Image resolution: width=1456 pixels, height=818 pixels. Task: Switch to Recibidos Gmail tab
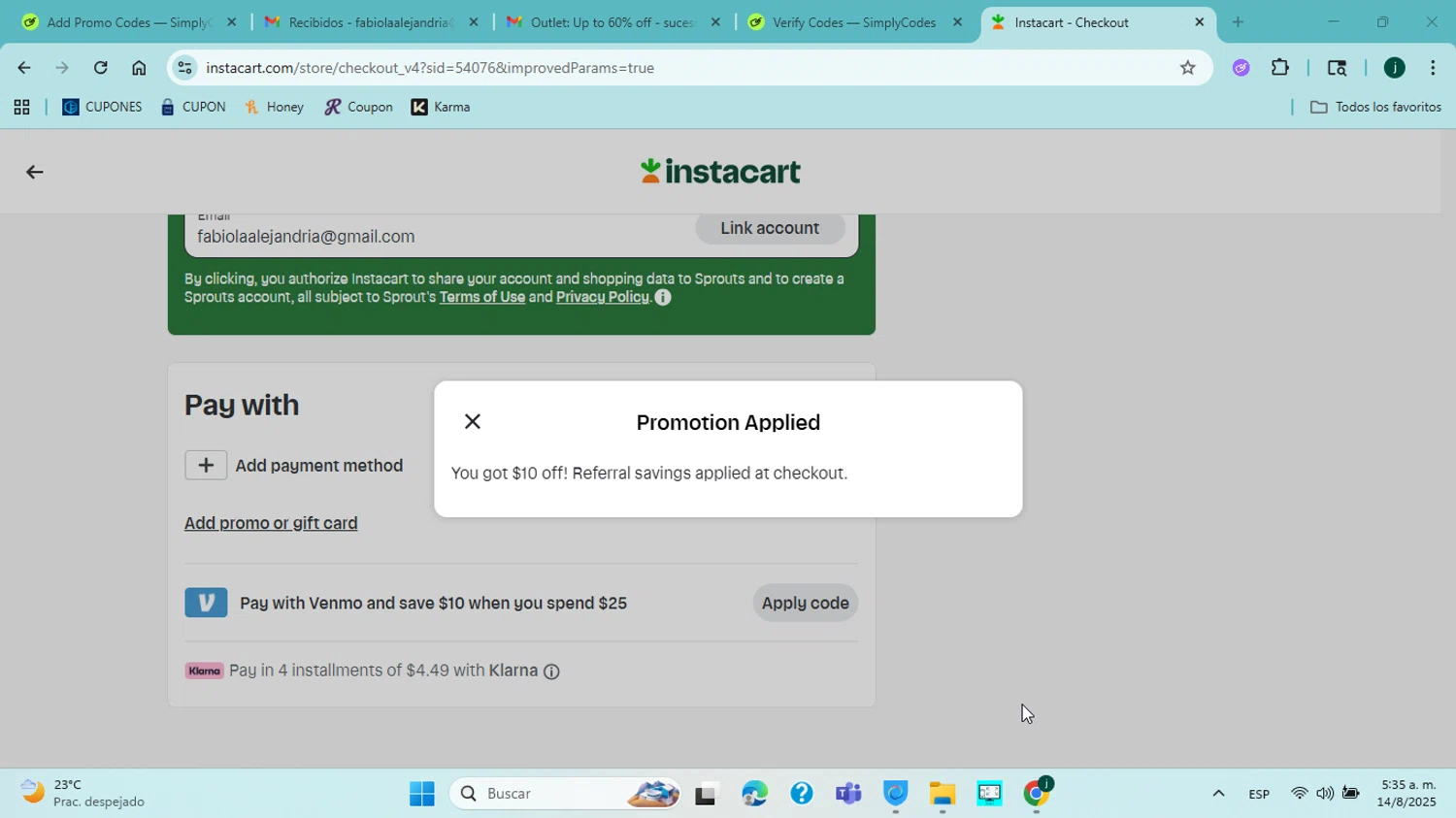(371, 22)
